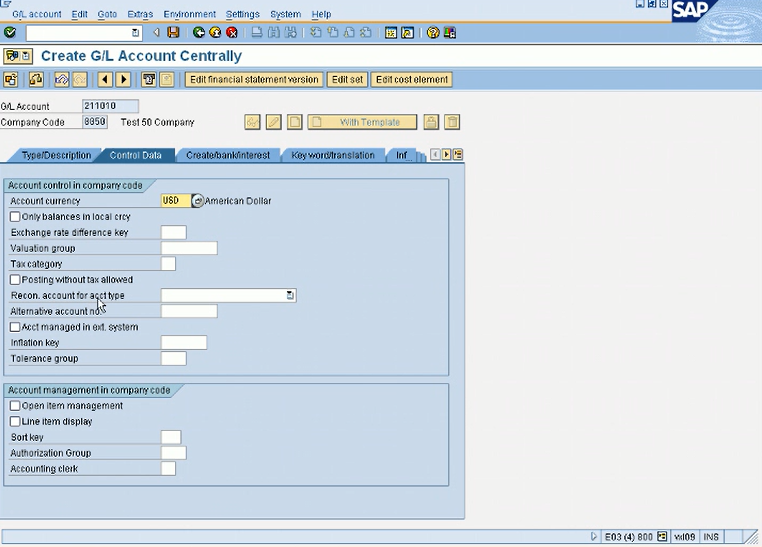762x547 pixels.
Task: Go to First Page icon
Action: [315, 33]
